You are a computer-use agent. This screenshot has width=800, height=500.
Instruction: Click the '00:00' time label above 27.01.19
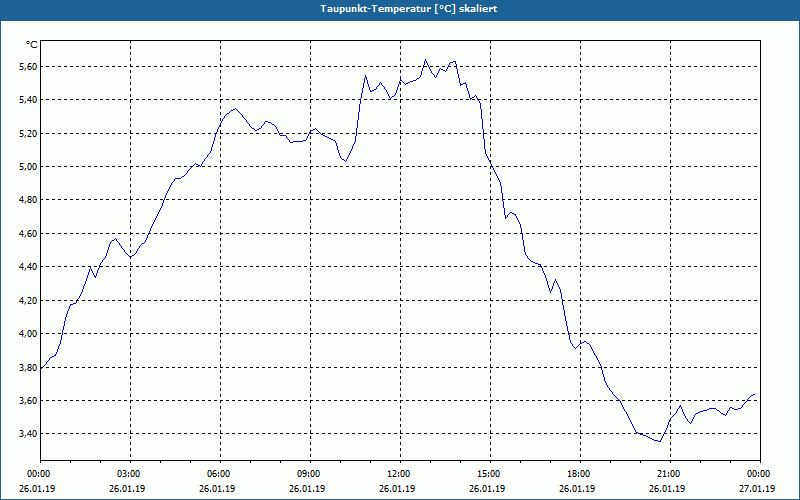(757, 474)
